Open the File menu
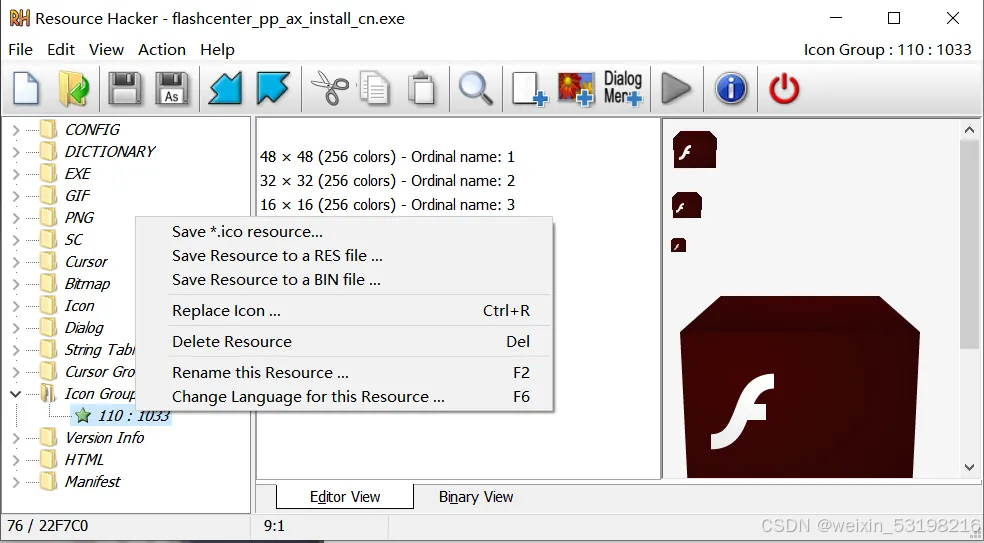Screen dimensions: 984x543 tap(20, 50)
